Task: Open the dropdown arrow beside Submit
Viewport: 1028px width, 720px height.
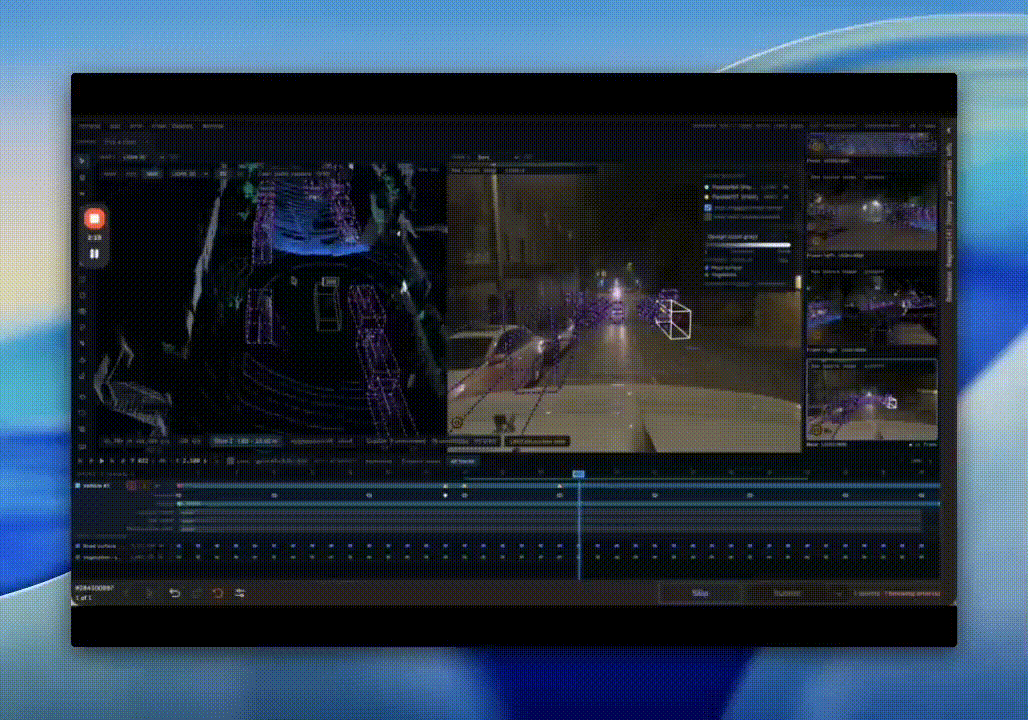Action: [839, 593]
